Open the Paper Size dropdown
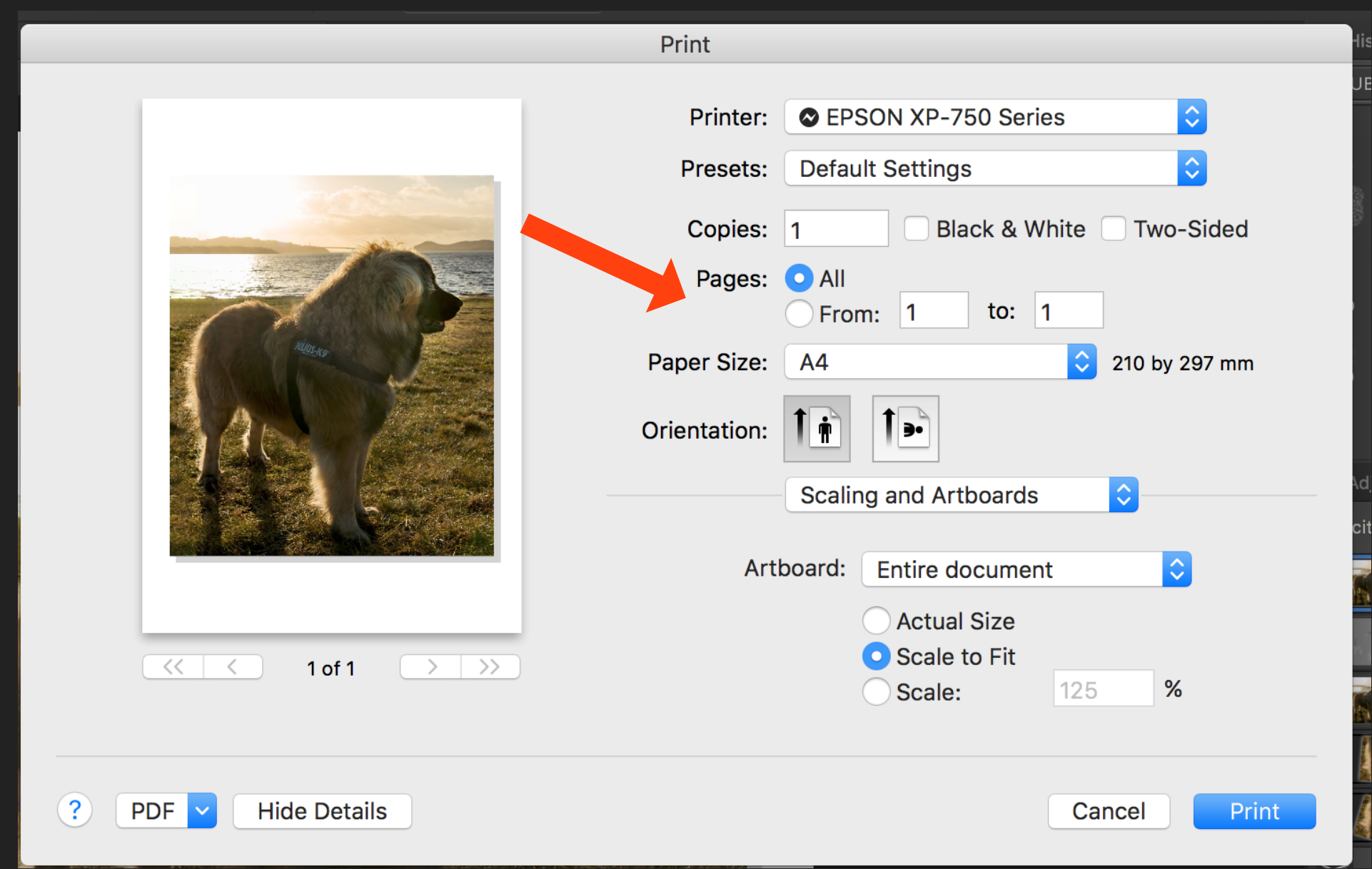Screen dimensions: 1372x869 (939, 362)
